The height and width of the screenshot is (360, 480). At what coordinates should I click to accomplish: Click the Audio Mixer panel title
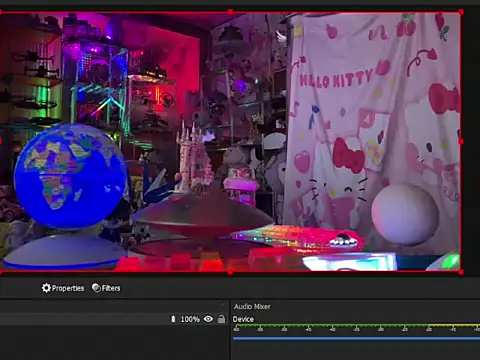click(x=252, y=306)
